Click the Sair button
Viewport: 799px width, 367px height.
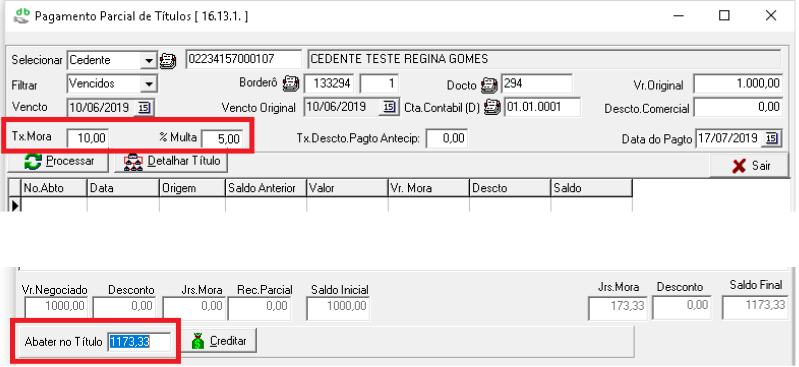point(749,166)
